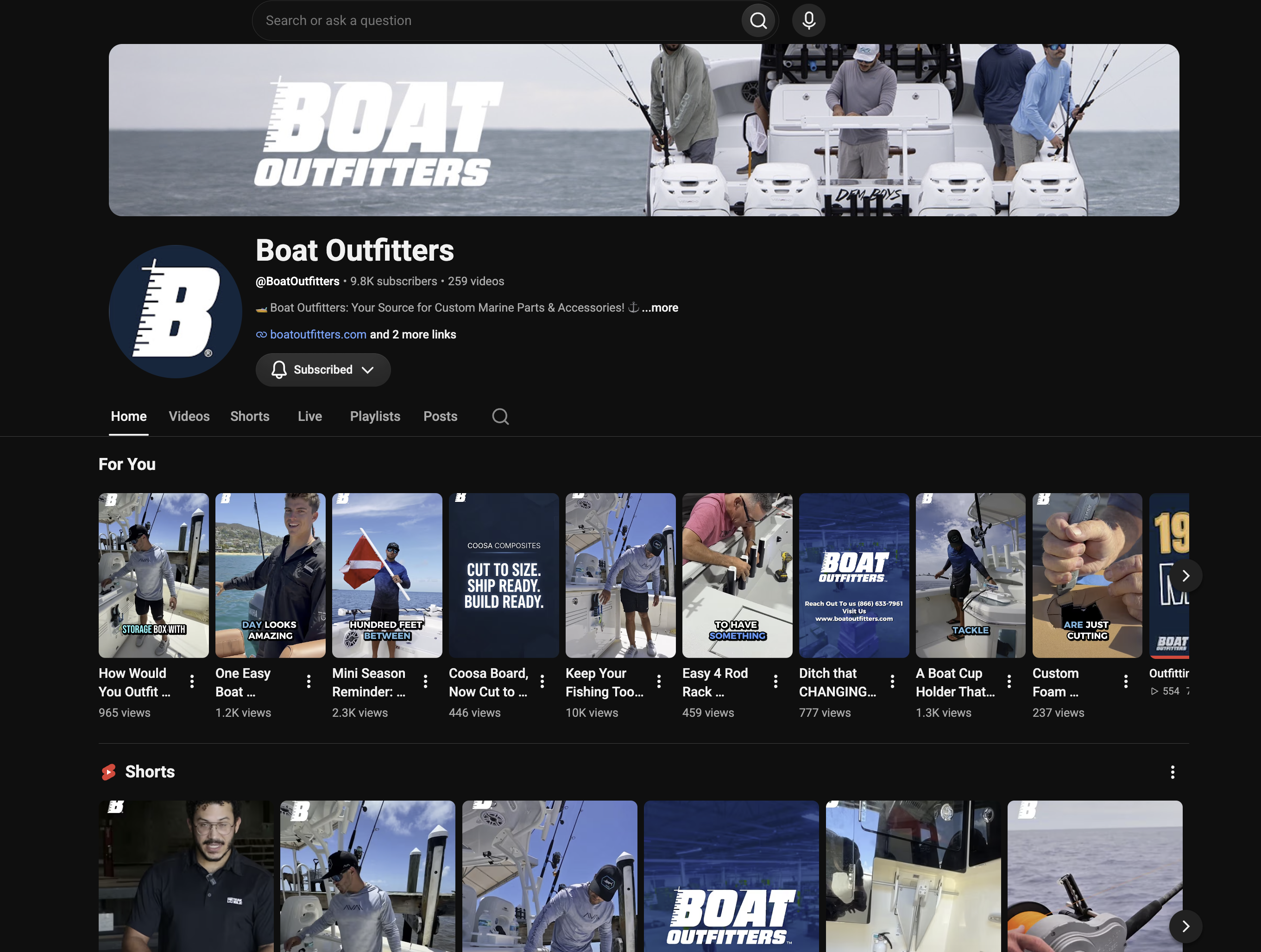Open the fishing reel Short thumbnail

pyautogui.click(x=1095, y=876)
